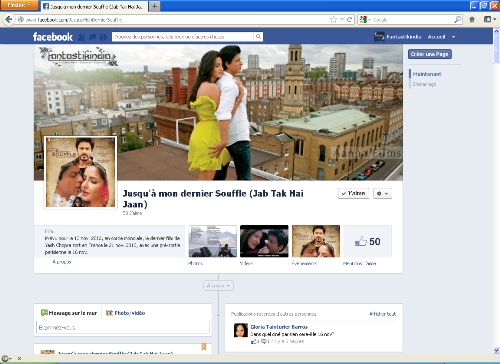This screenshot has width=500, height=364.
Task: Expand the account dropdown arrow in header
Action: coord(453,37)
